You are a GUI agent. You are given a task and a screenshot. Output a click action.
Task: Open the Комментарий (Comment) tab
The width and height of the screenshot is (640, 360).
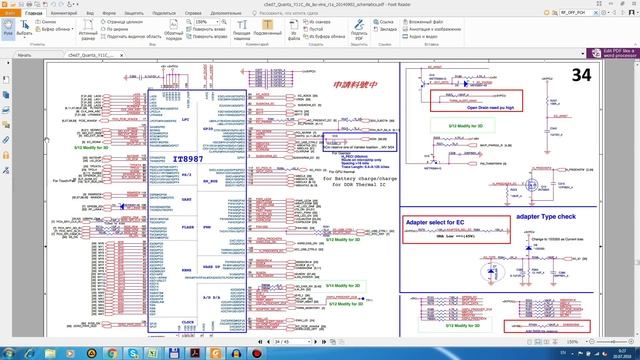64,13
